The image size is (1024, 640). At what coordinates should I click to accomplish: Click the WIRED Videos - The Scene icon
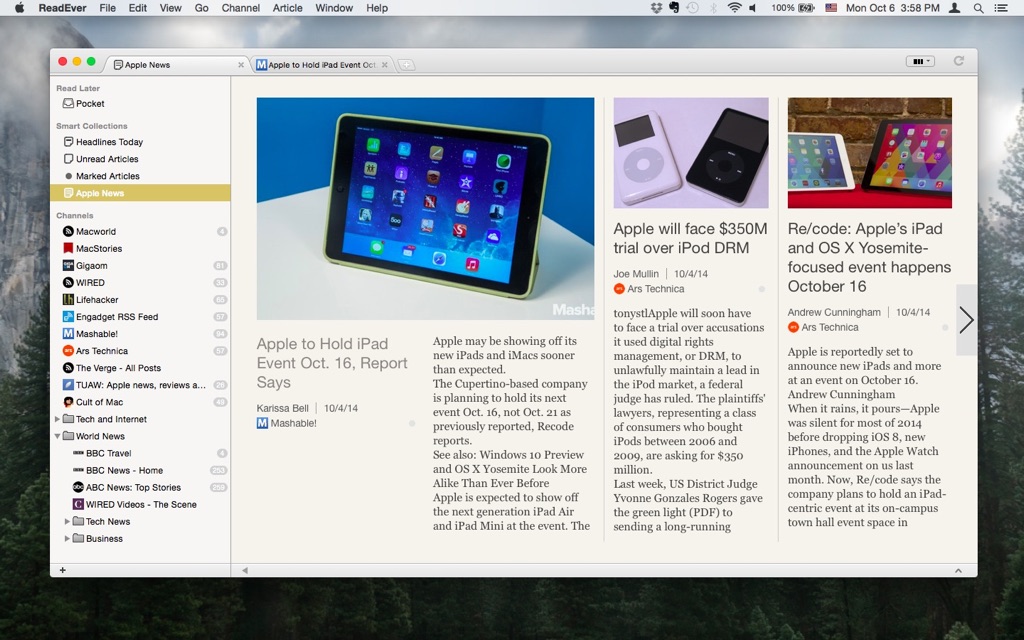pos(78,504)
